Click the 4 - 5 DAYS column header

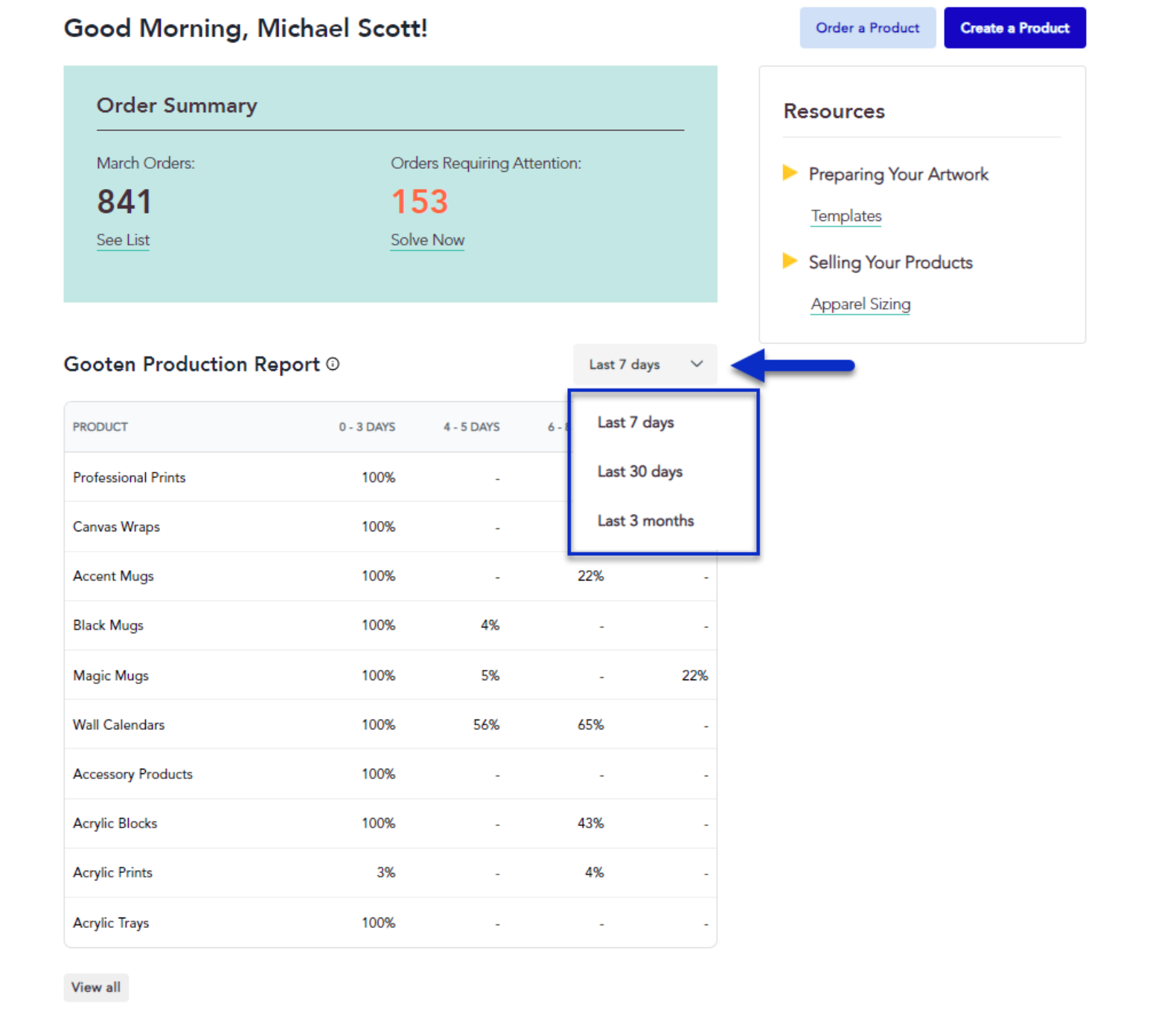click(x=471, y=426)
